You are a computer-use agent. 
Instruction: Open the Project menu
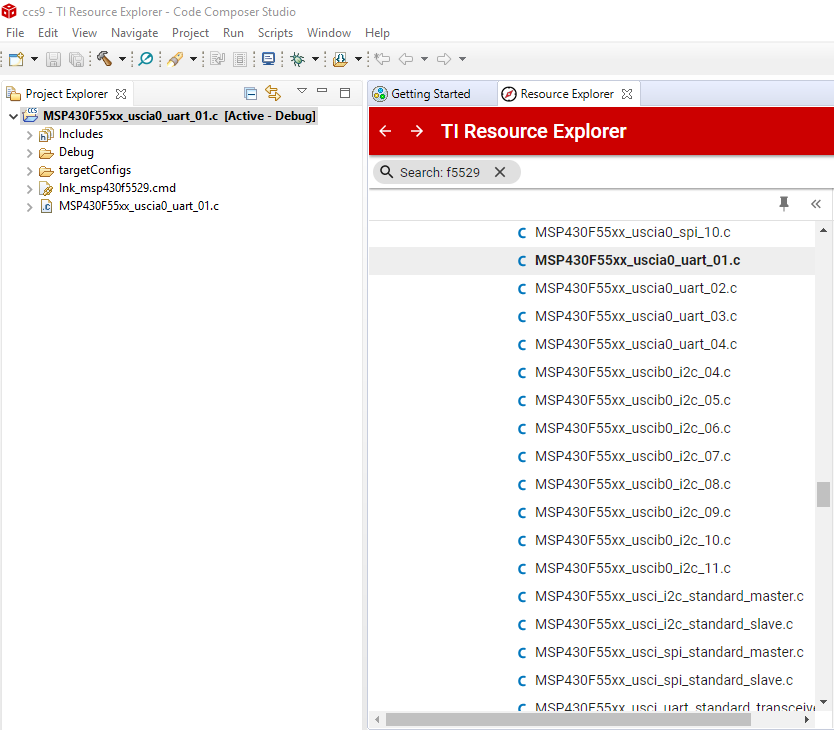click(190, 33)
